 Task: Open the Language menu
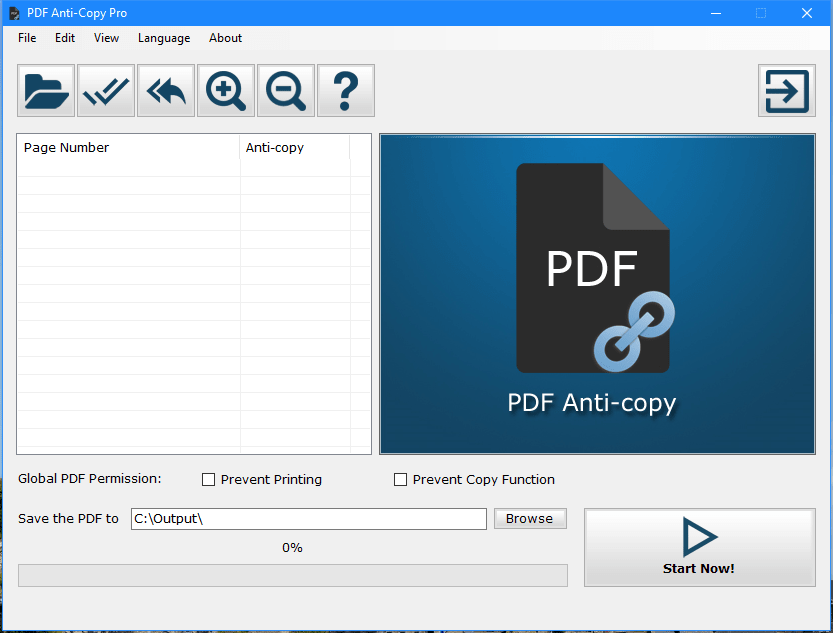tap(164, 38)
